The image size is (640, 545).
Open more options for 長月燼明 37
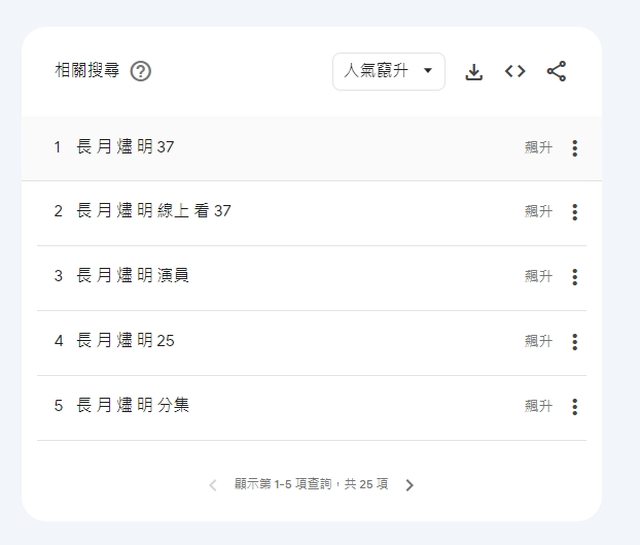[x=574, y=148]
